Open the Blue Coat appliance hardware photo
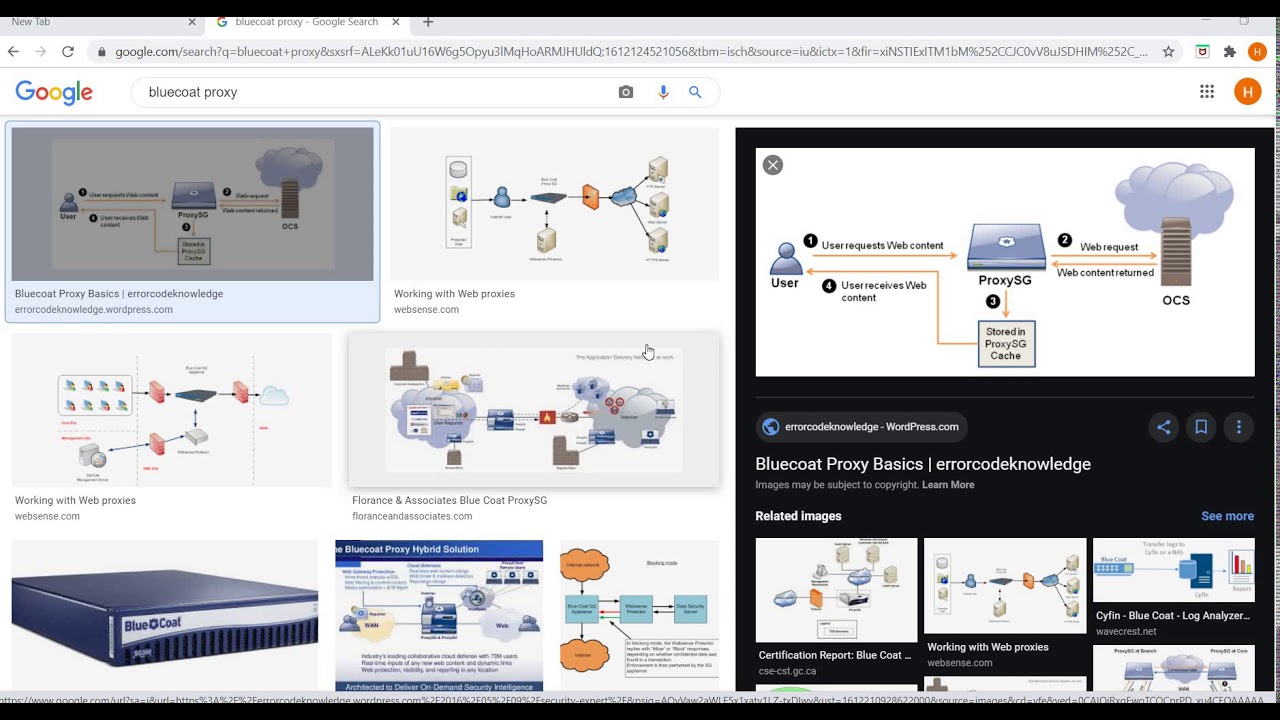This screenshot has width=1280, height=720. [165, 616]
